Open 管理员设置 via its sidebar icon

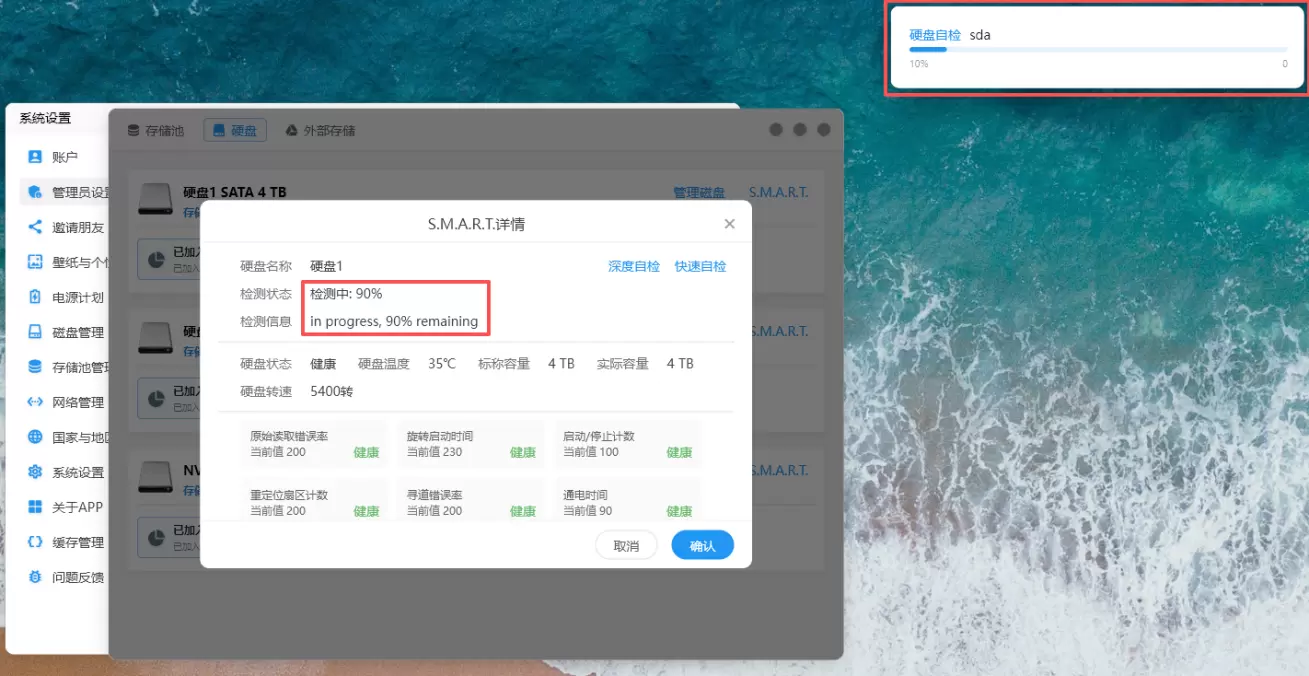[35, 192]
